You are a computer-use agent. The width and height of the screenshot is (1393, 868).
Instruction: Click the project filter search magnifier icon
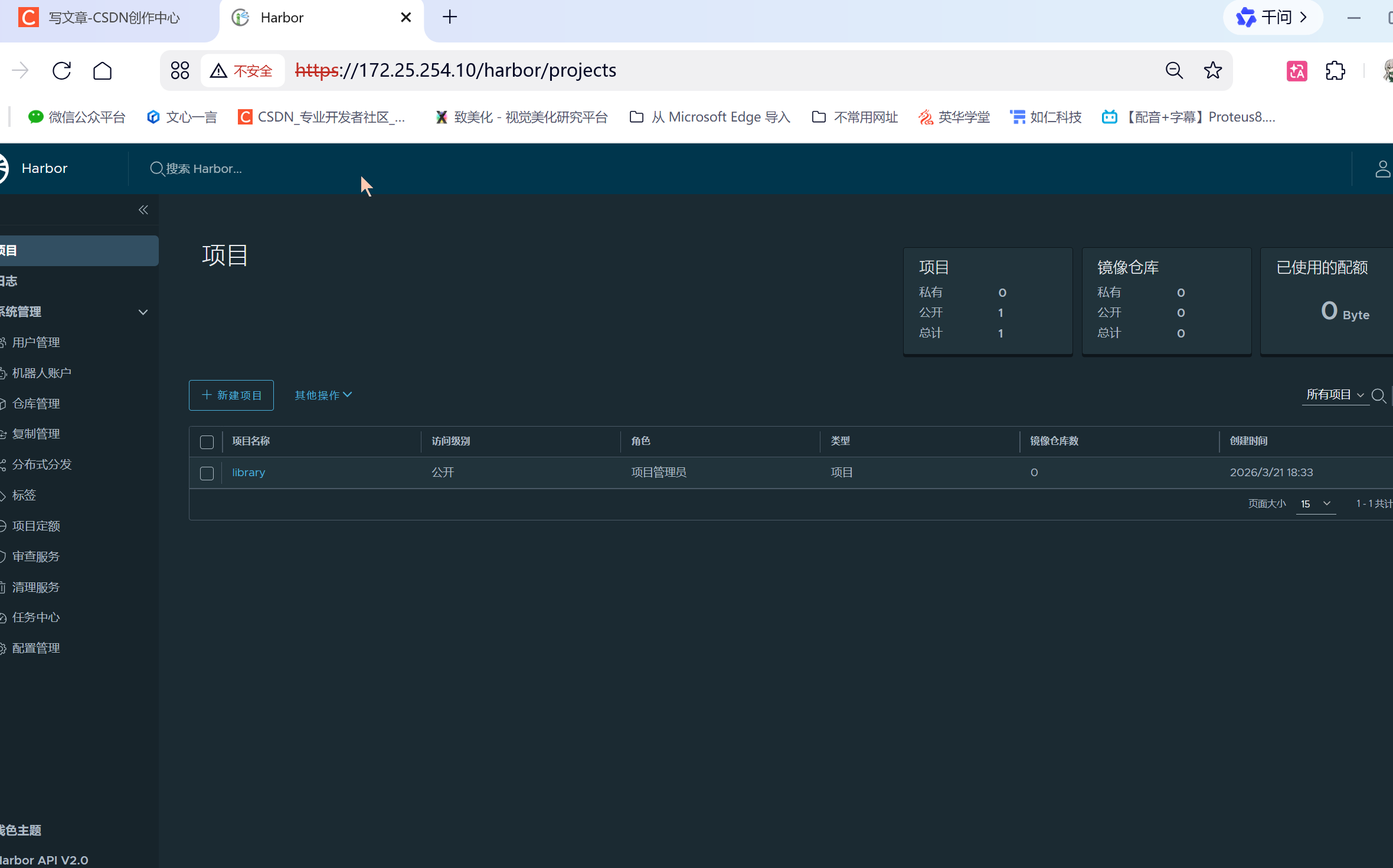[x=1378, y=395]
